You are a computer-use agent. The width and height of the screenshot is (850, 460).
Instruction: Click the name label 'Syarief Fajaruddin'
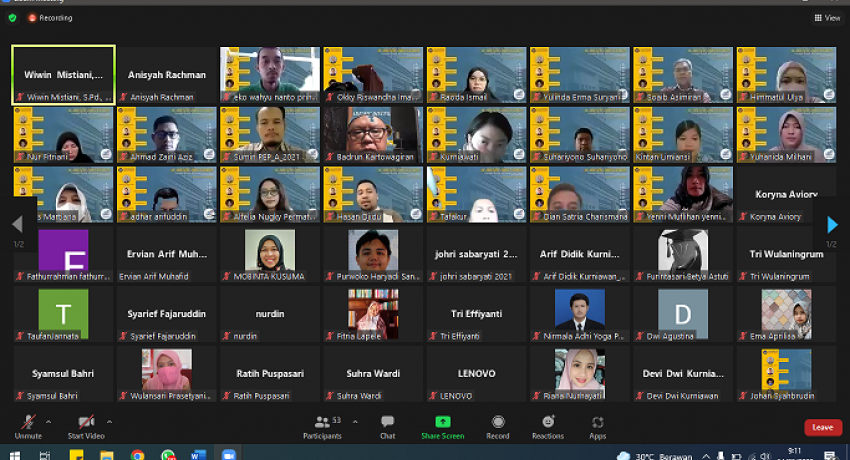tap(163, 336)
